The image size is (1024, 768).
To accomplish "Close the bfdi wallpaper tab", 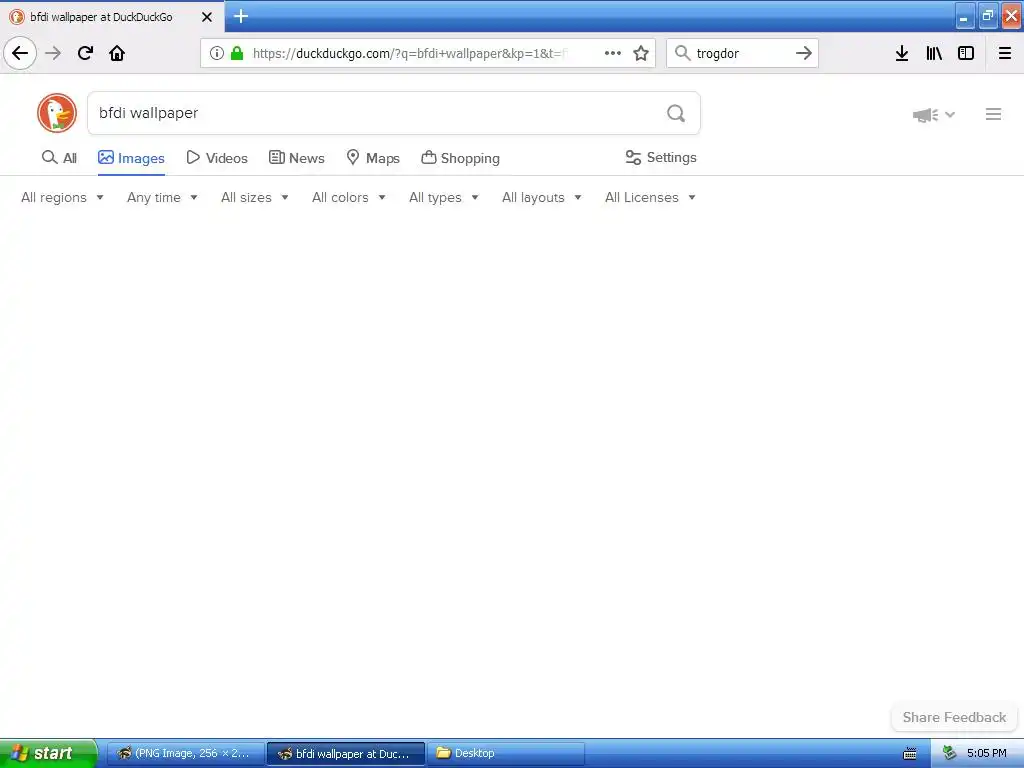I will point(207,17).
